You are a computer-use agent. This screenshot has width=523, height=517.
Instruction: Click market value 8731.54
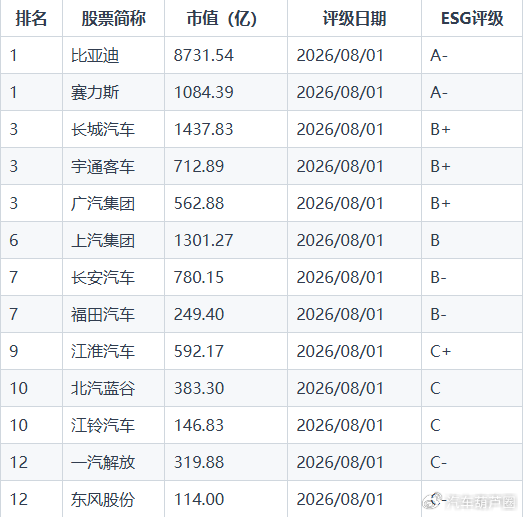click(x=203, y=55)
